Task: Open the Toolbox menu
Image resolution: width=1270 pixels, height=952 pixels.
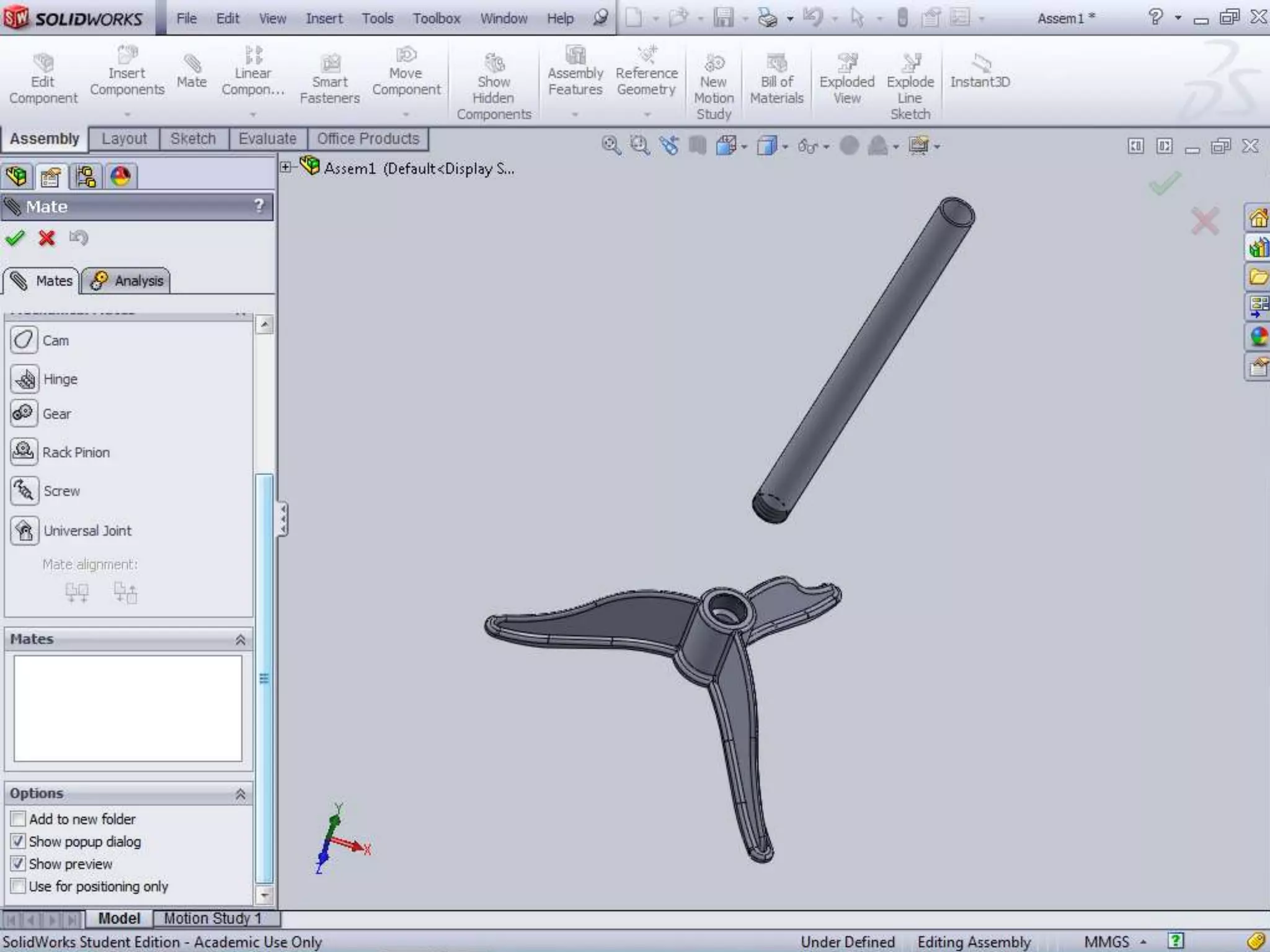Action: 437,19
